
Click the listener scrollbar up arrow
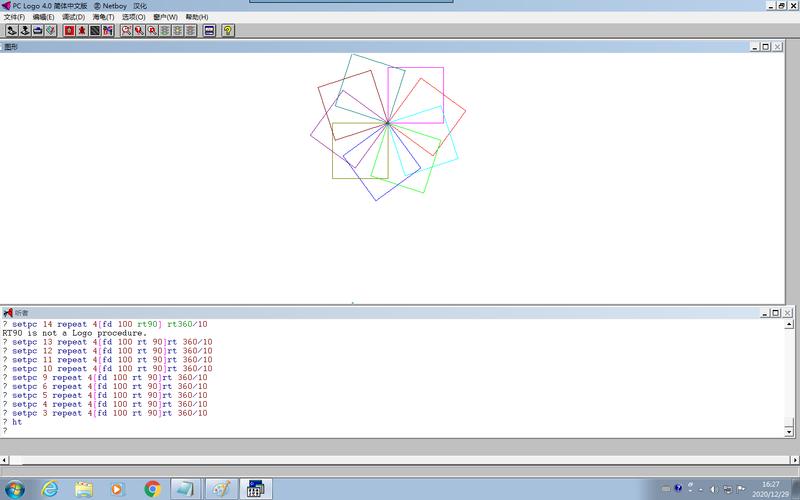click(789, 324)
